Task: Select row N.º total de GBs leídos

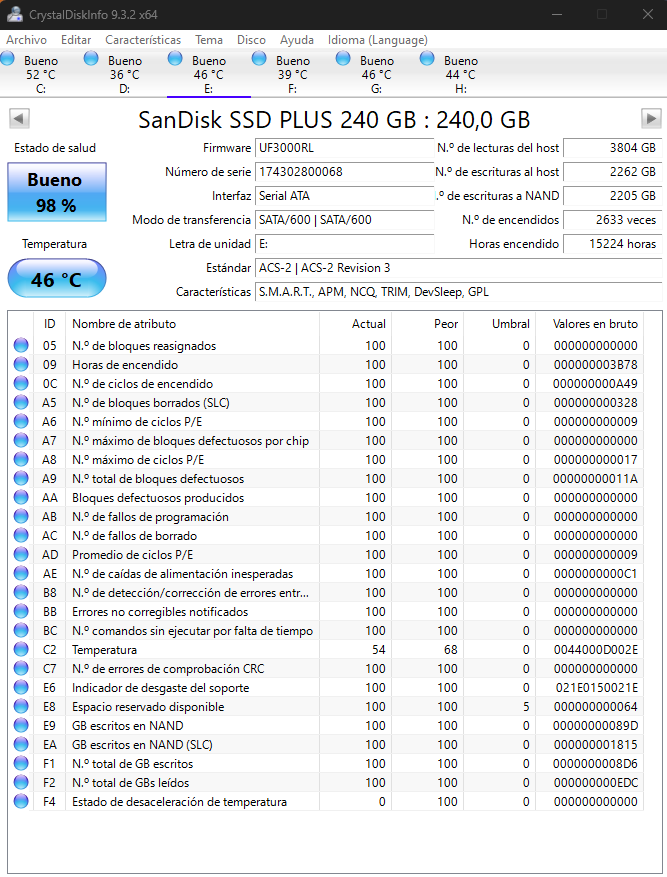Action: tap(326, 782)
